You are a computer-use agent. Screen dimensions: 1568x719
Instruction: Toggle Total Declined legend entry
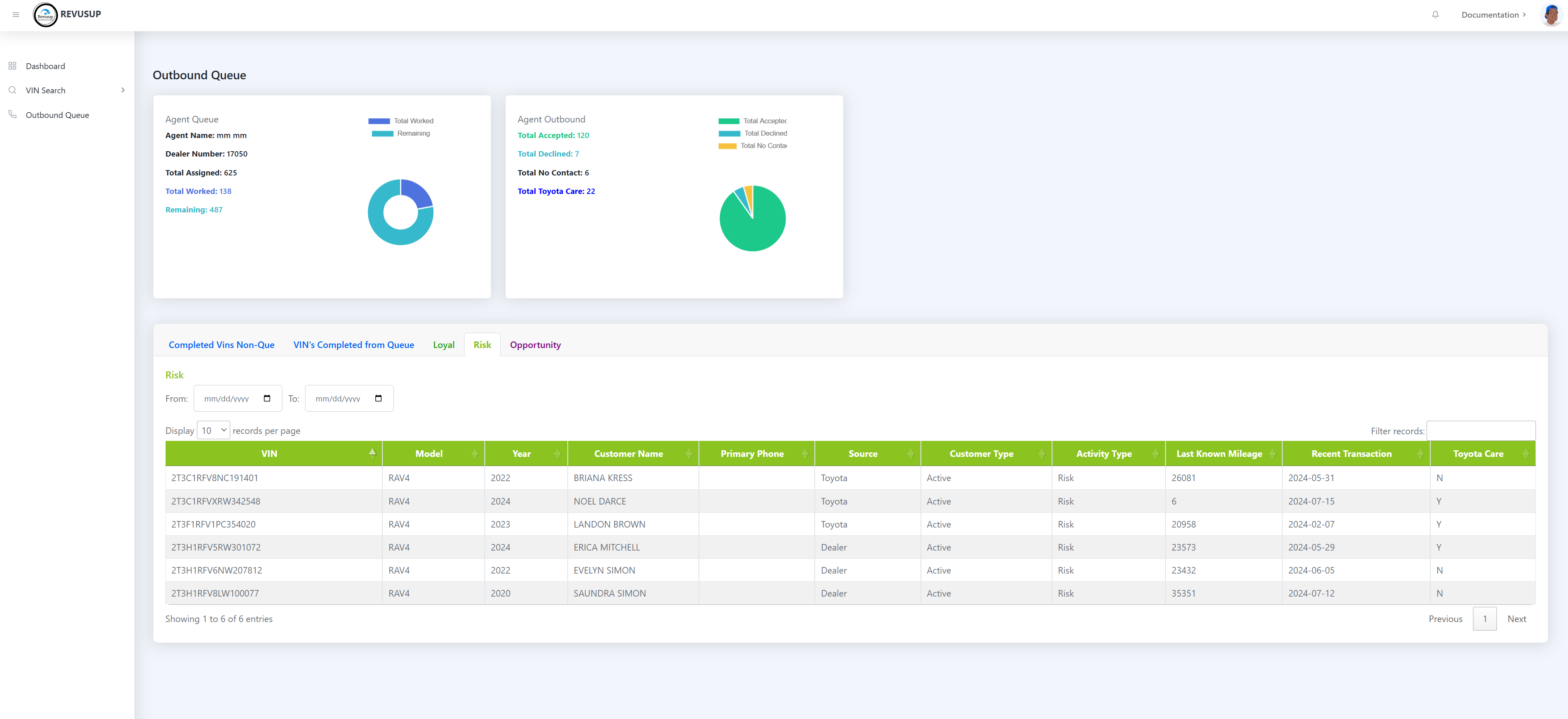tap(752, 133)
